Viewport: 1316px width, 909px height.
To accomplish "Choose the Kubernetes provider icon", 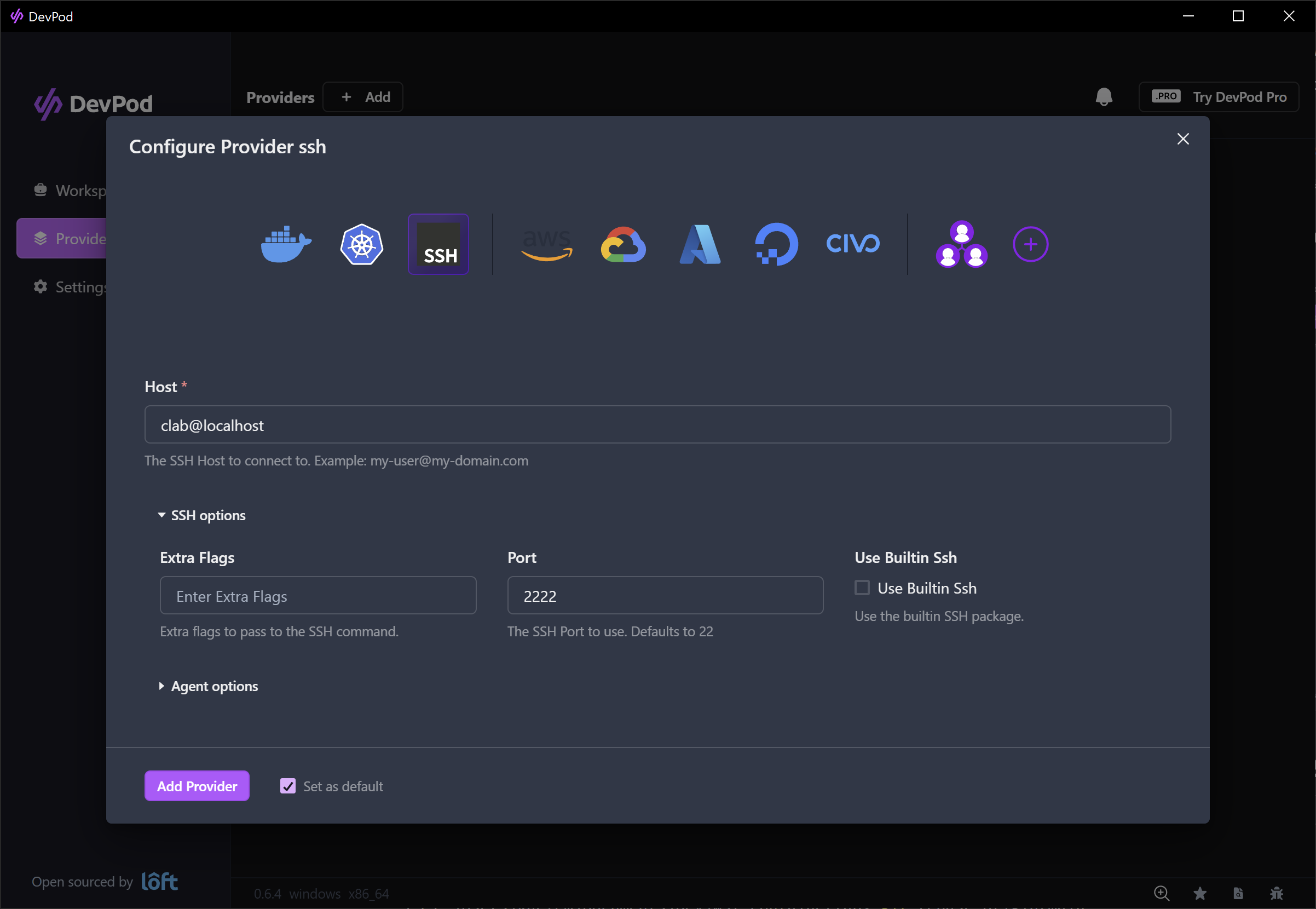I will coord(361,244).
